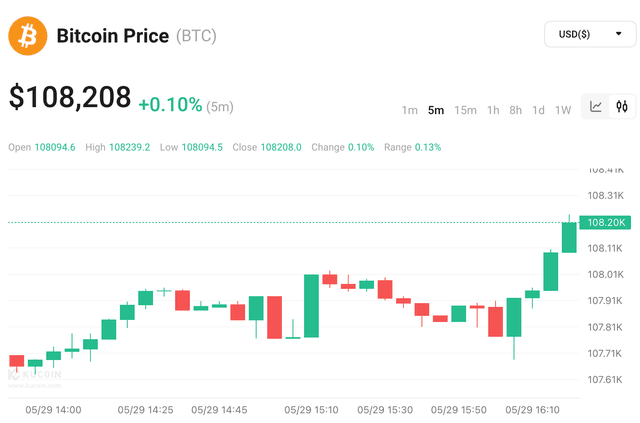Click the large red candle before 15:00
The image size is (640, 423).
pyautogui.click(x=274, y=317)
